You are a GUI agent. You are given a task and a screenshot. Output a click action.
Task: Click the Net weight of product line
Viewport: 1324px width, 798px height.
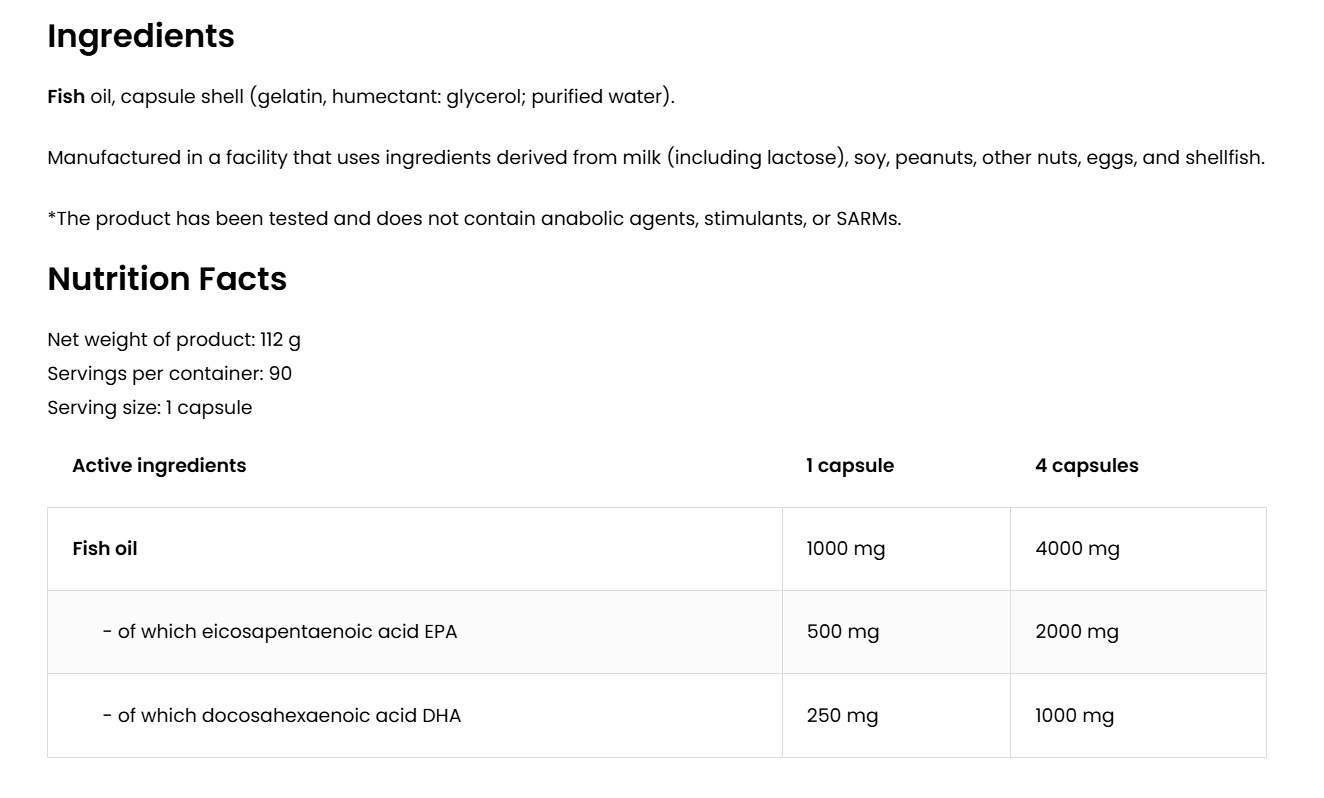(x=174, y=340)
